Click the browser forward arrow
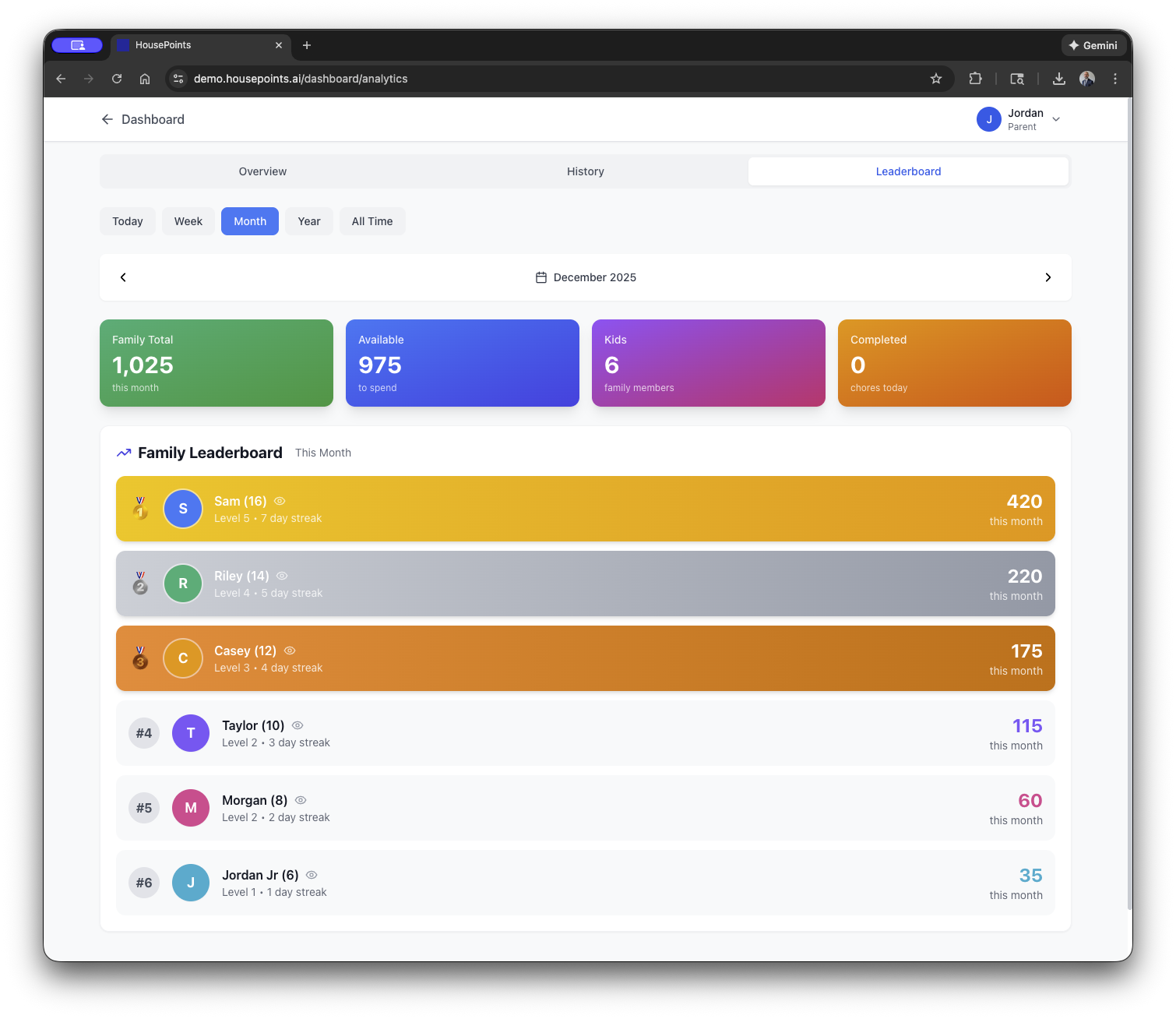 coord(89,79)
